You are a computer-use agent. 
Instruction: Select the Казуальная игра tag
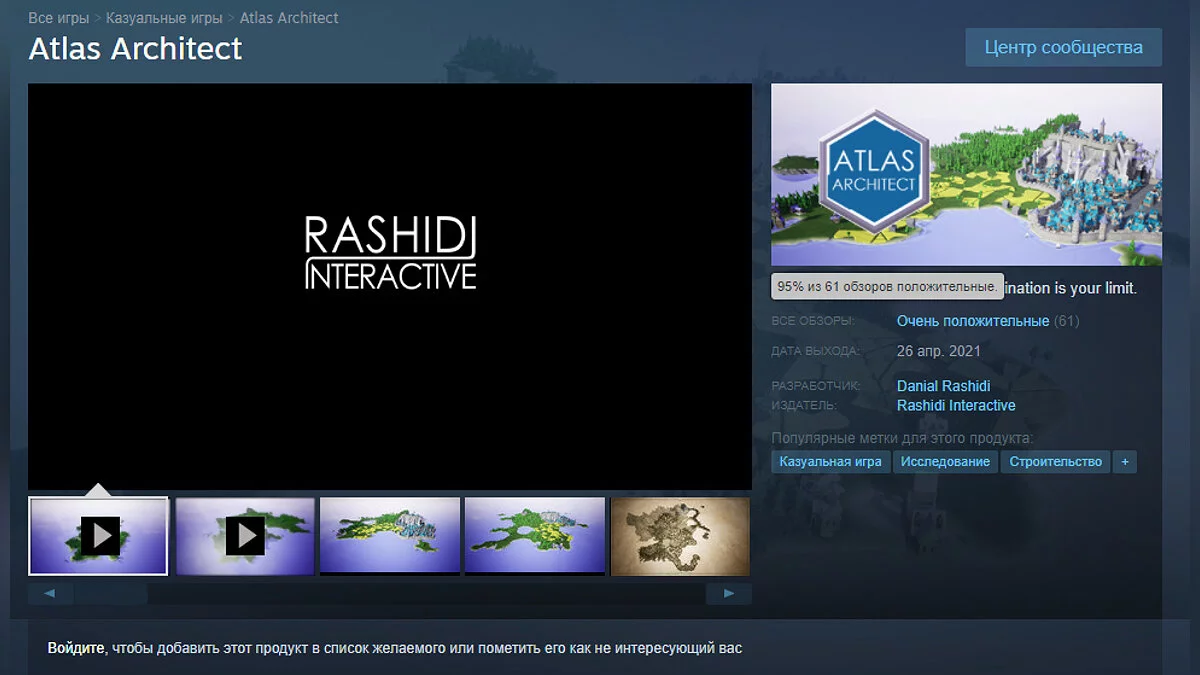click(830, 461)
